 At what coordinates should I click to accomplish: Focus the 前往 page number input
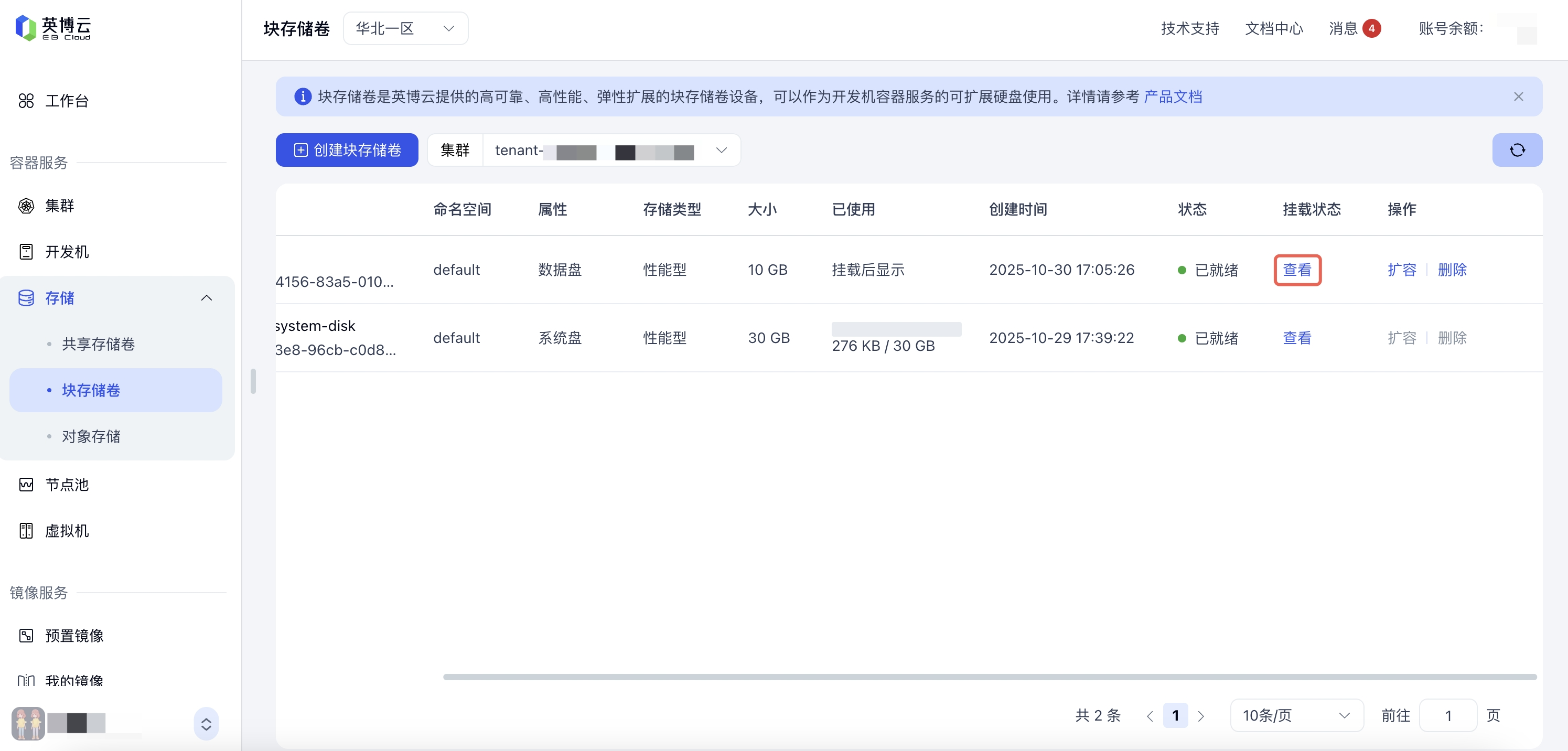[x=1447, y=715]
